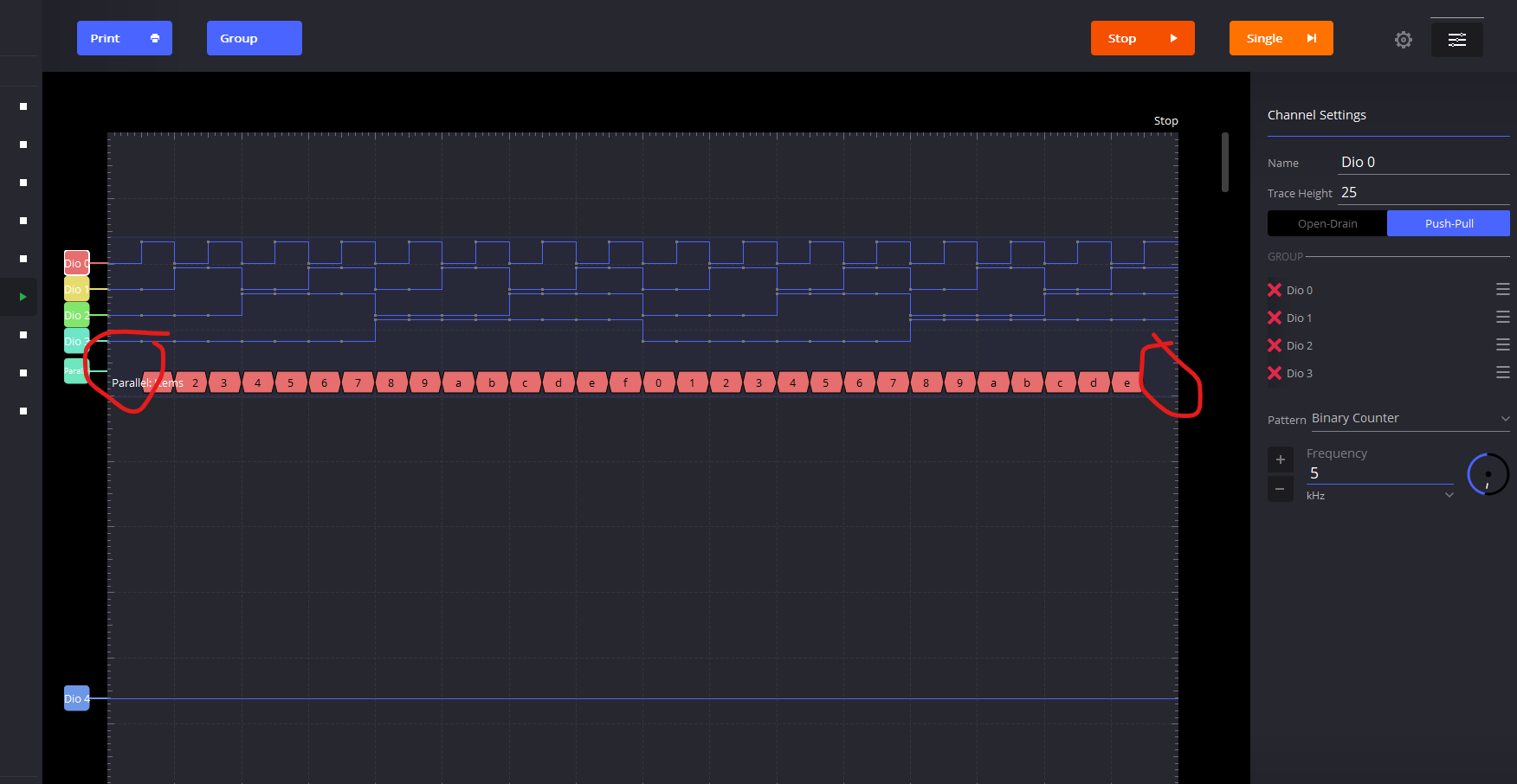1517x784 pixels.
Task: Click the green play arrow in the left sidebar
Action: pos(21,297)
